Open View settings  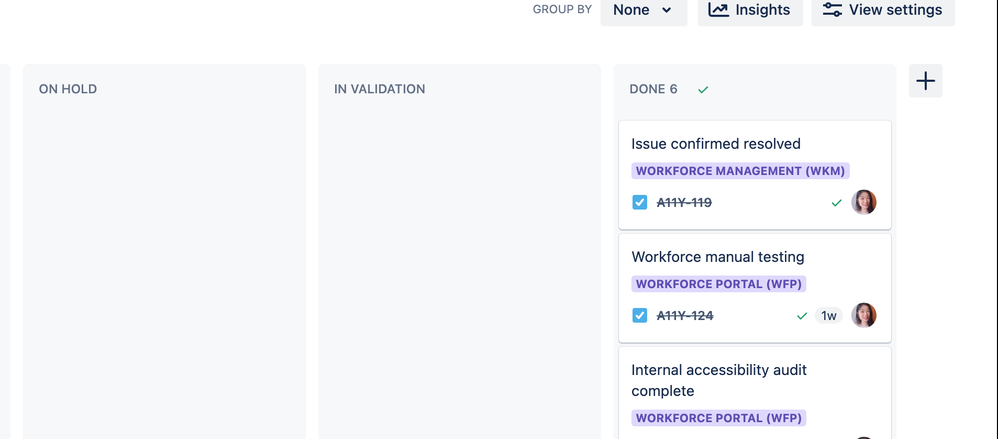pos(883,10)
